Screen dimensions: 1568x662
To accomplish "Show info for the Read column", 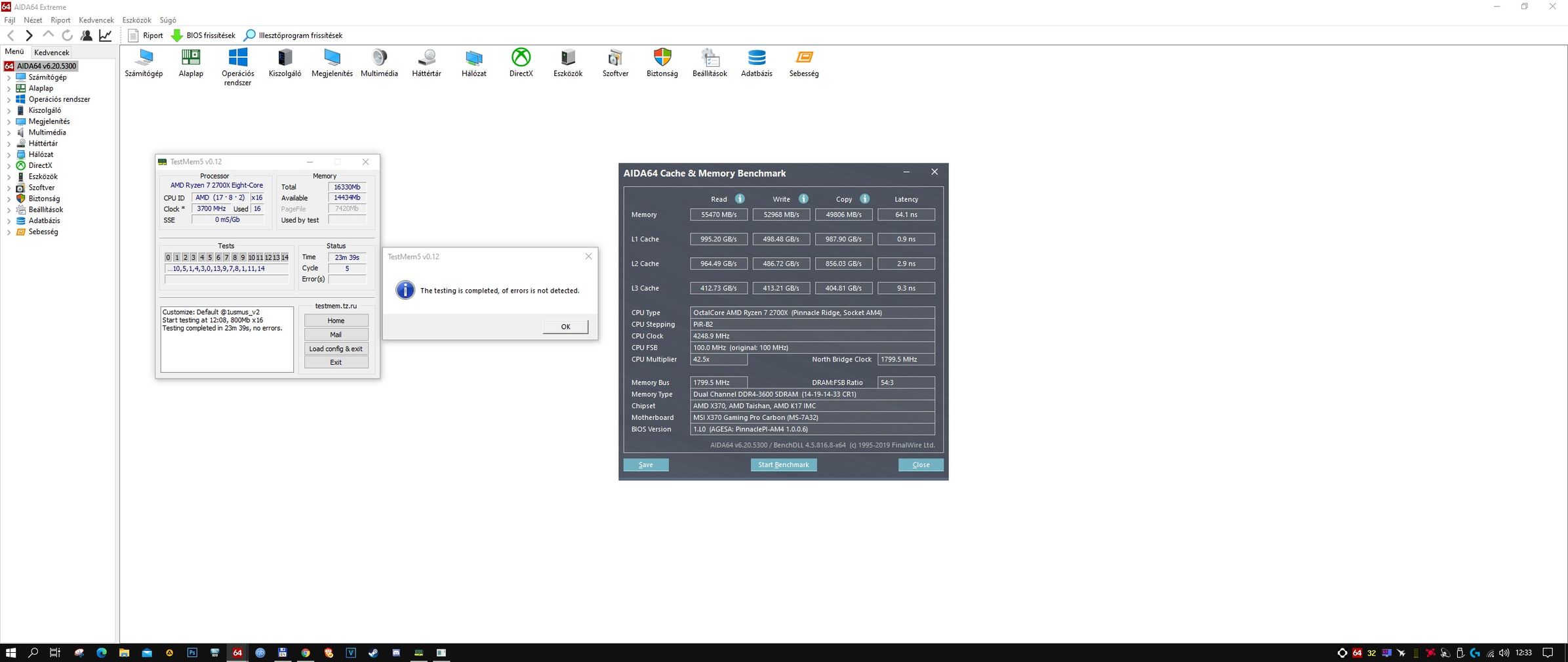I will (740, 199).
